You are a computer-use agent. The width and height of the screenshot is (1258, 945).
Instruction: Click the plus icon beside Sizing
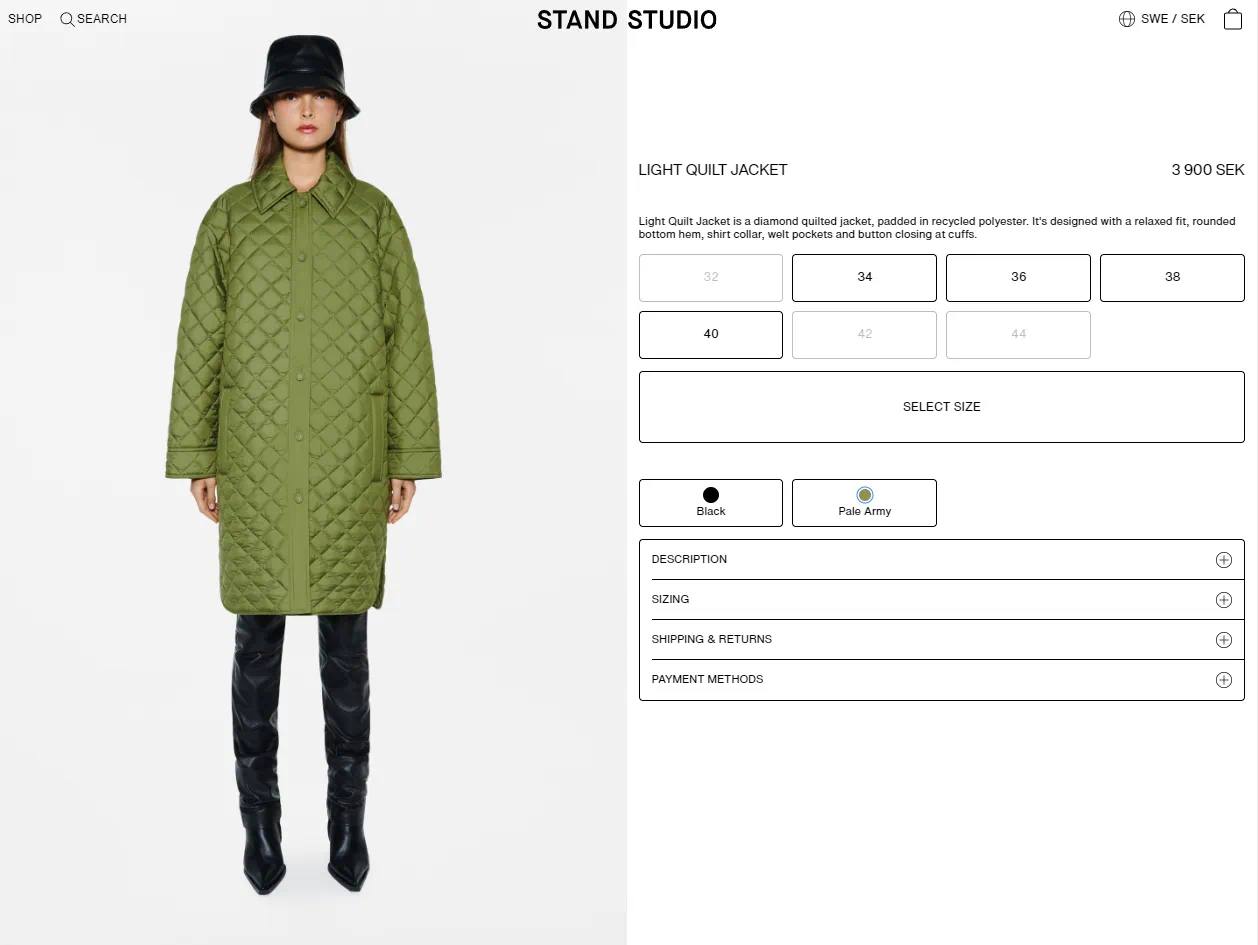point(1223,600)
